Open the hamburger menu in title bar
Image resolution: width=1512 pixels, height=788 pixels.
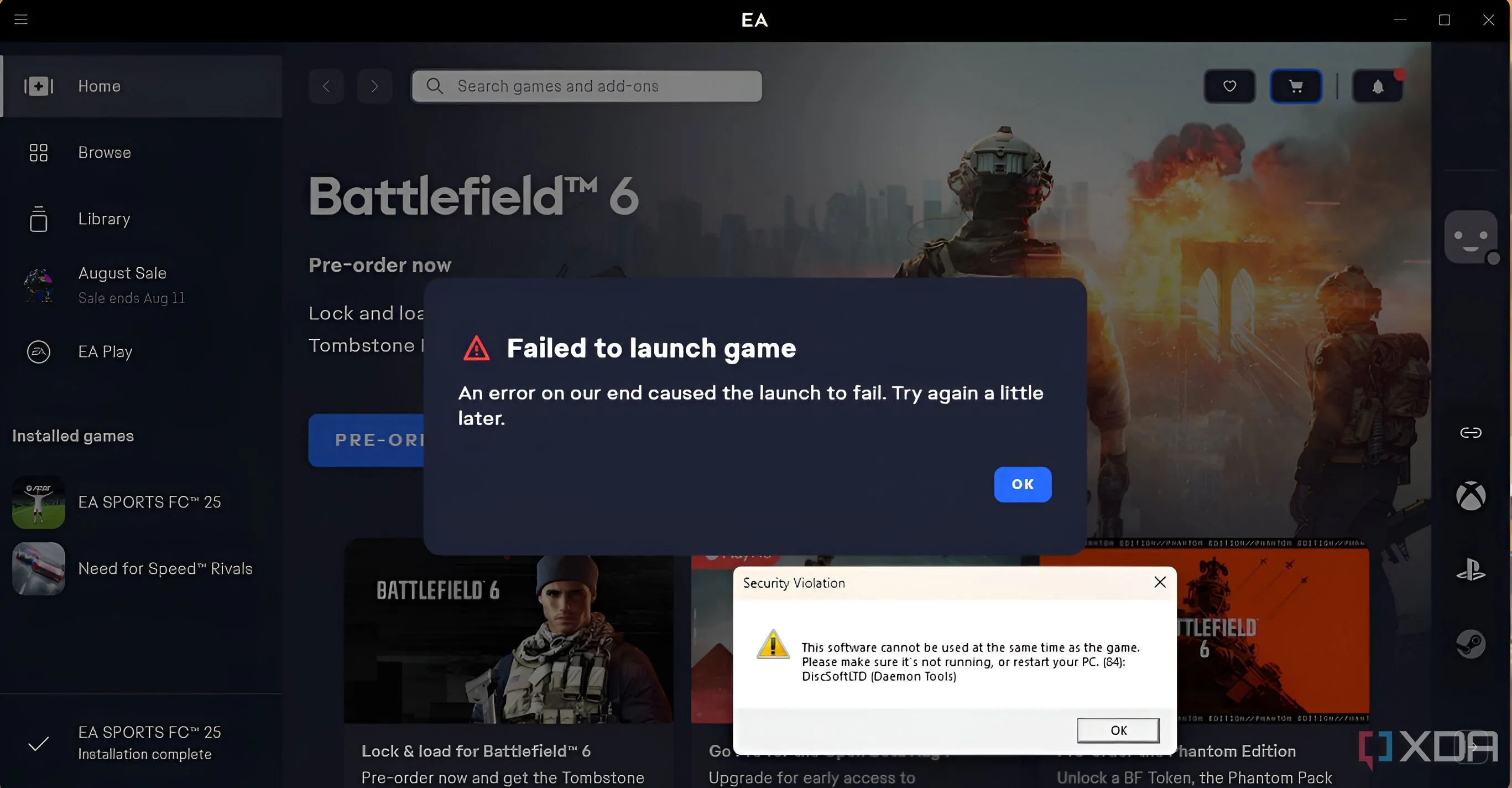21,19
